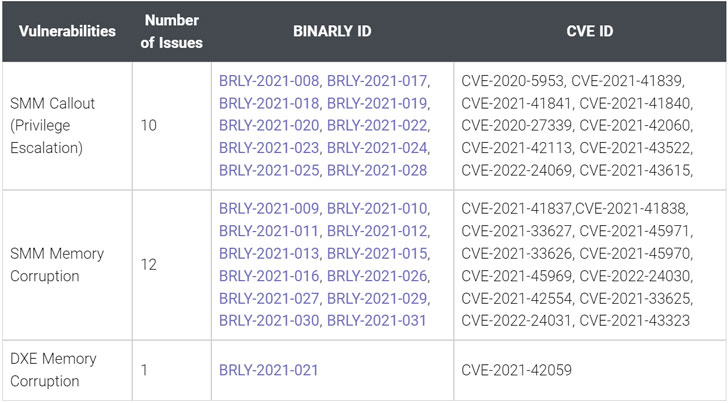Click the BRLY-2021-022 link
This screenshot has height=403, width=728.
[377, 125]
